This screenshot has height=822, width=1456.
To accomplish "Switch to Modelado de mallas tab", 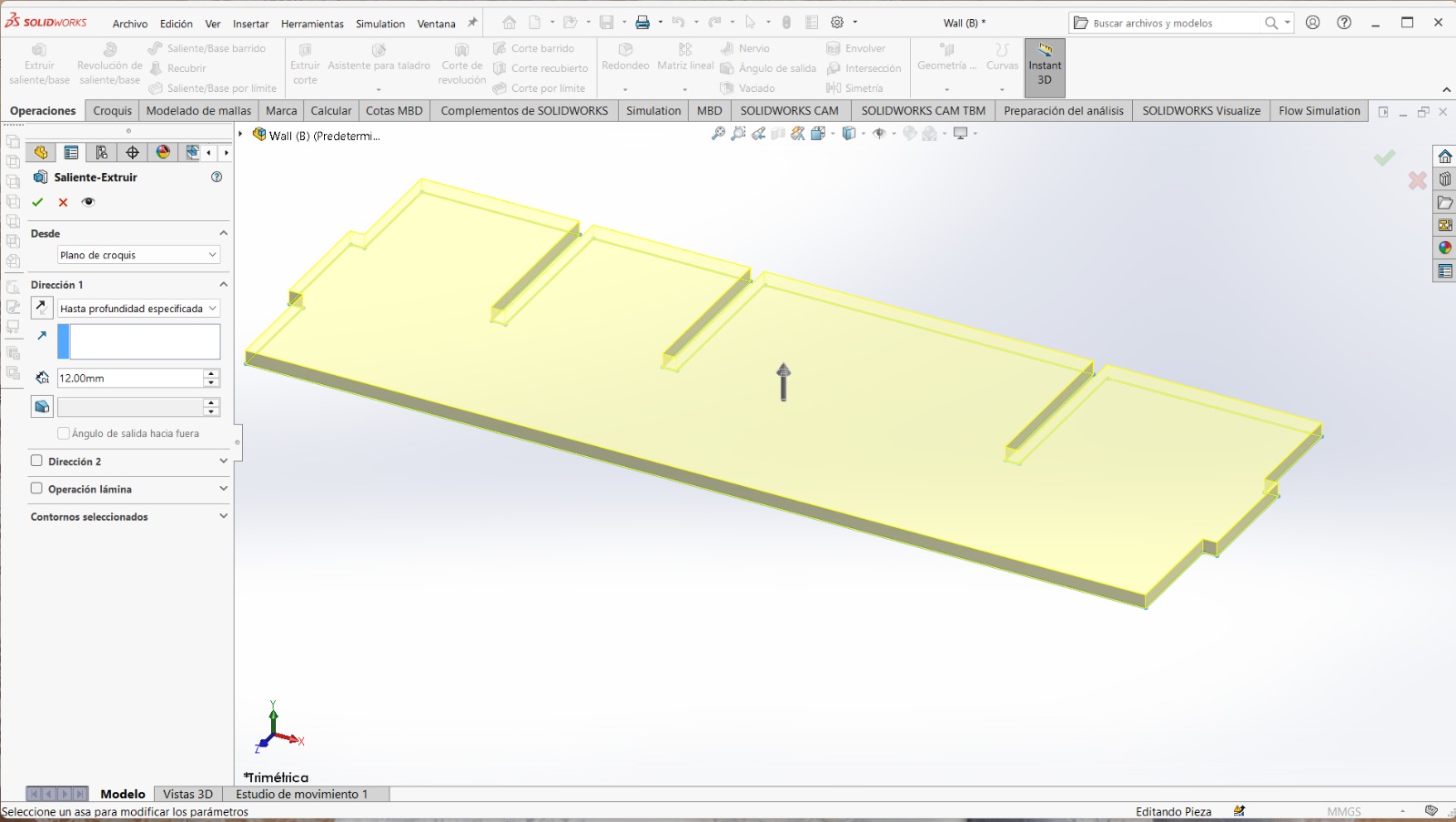I will (x=198, y=110).
